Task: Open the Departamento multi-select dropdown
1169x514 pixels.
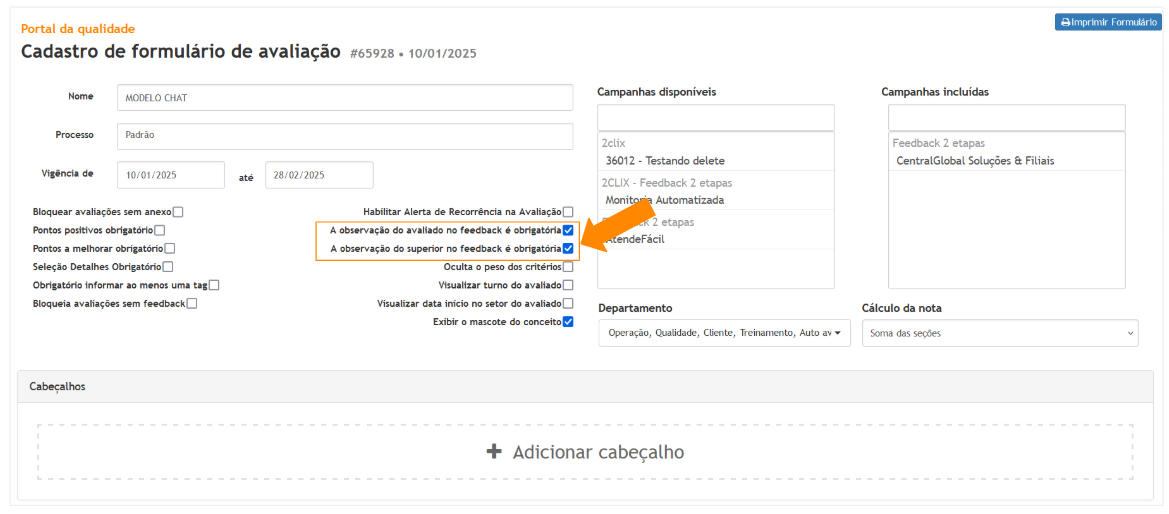Action: tap(724, 333)
